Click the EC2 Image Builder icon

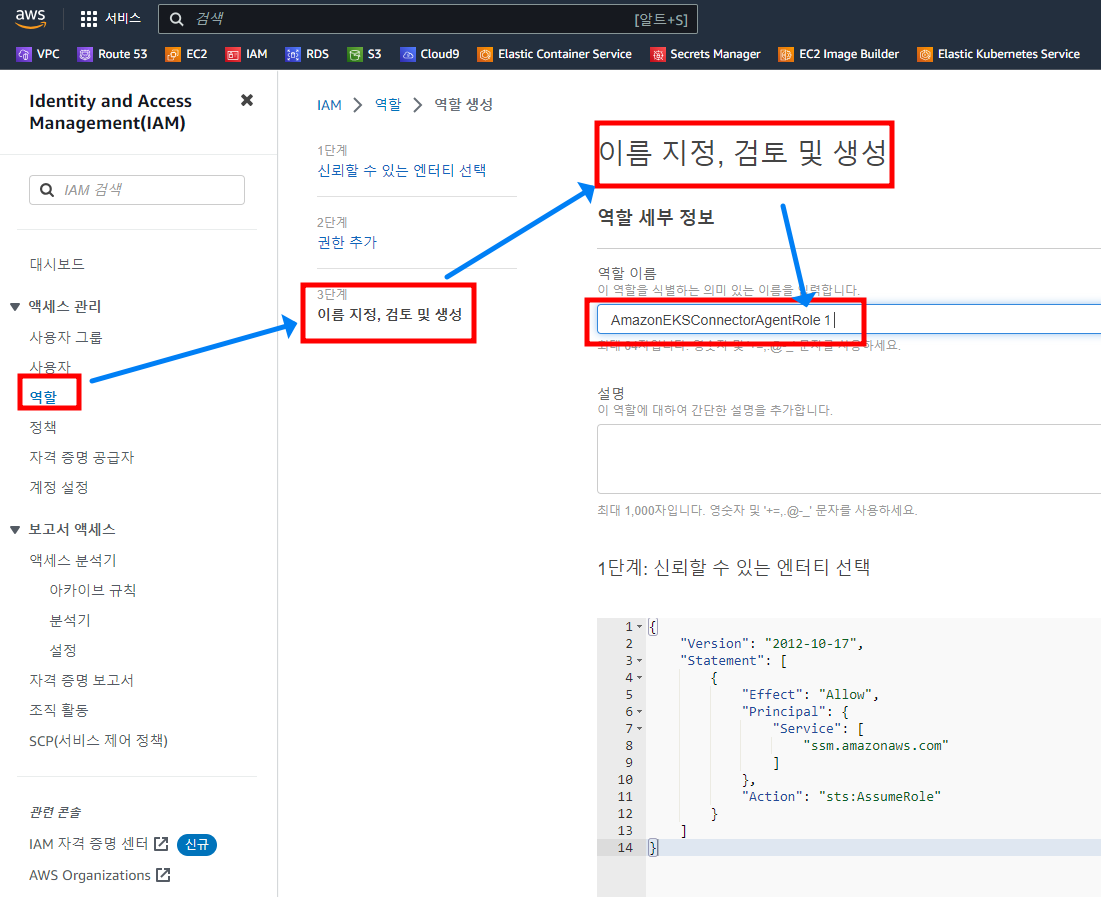pyautogui.click(x=786, y=54)
